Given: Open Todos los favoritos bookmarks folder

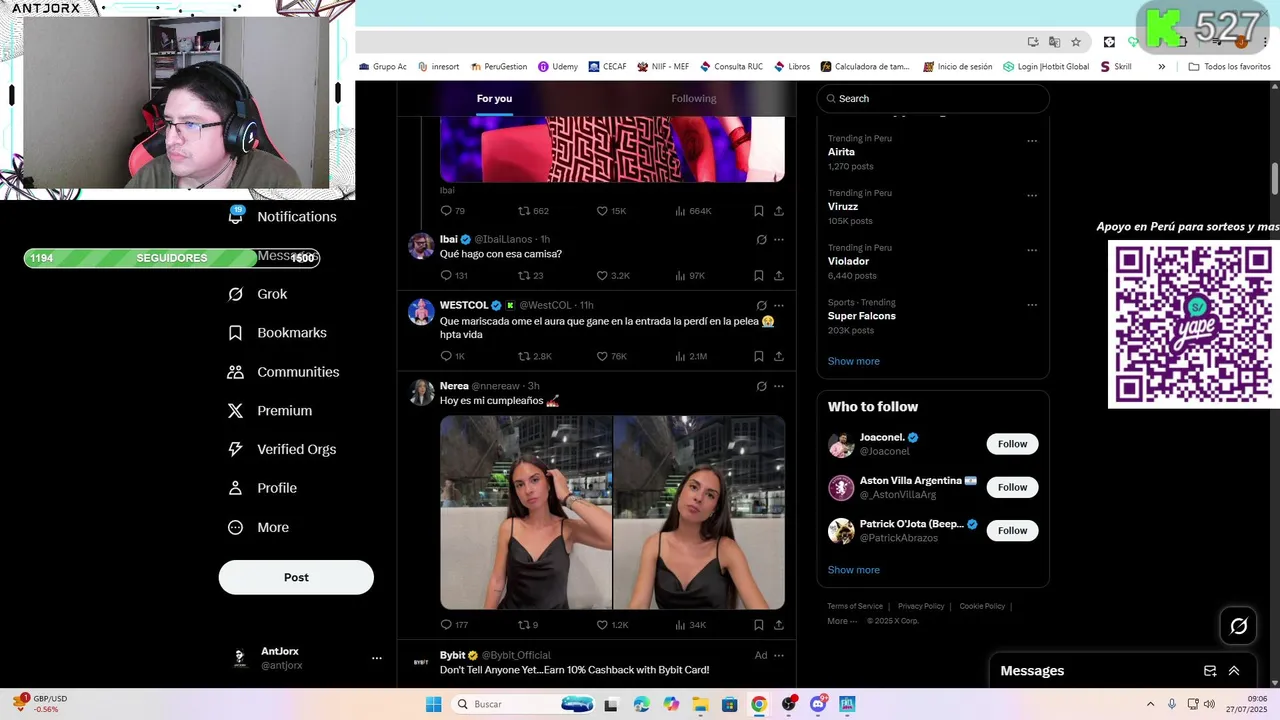Looking at the screenshot, I should pyautogui.click(x=1229, y=67).
